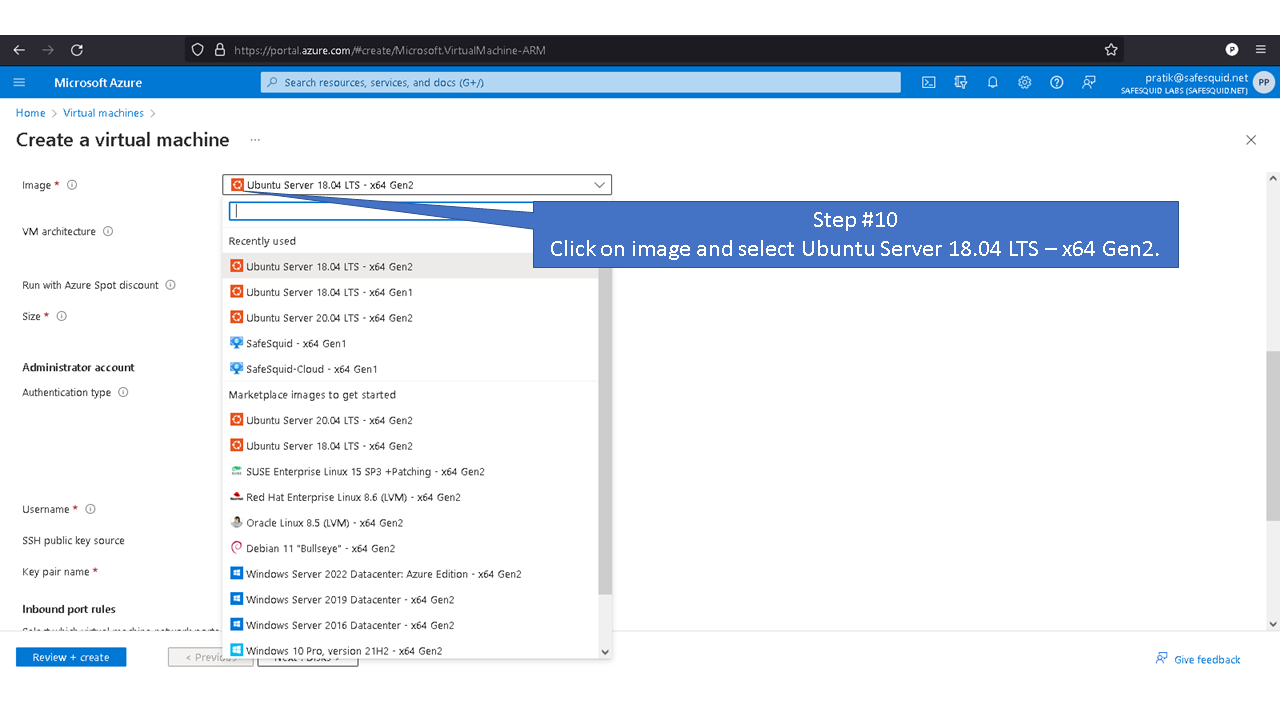Open the Notifications bell
Viewport: 1280px width, 720px height.
click(x=993, y=82)
